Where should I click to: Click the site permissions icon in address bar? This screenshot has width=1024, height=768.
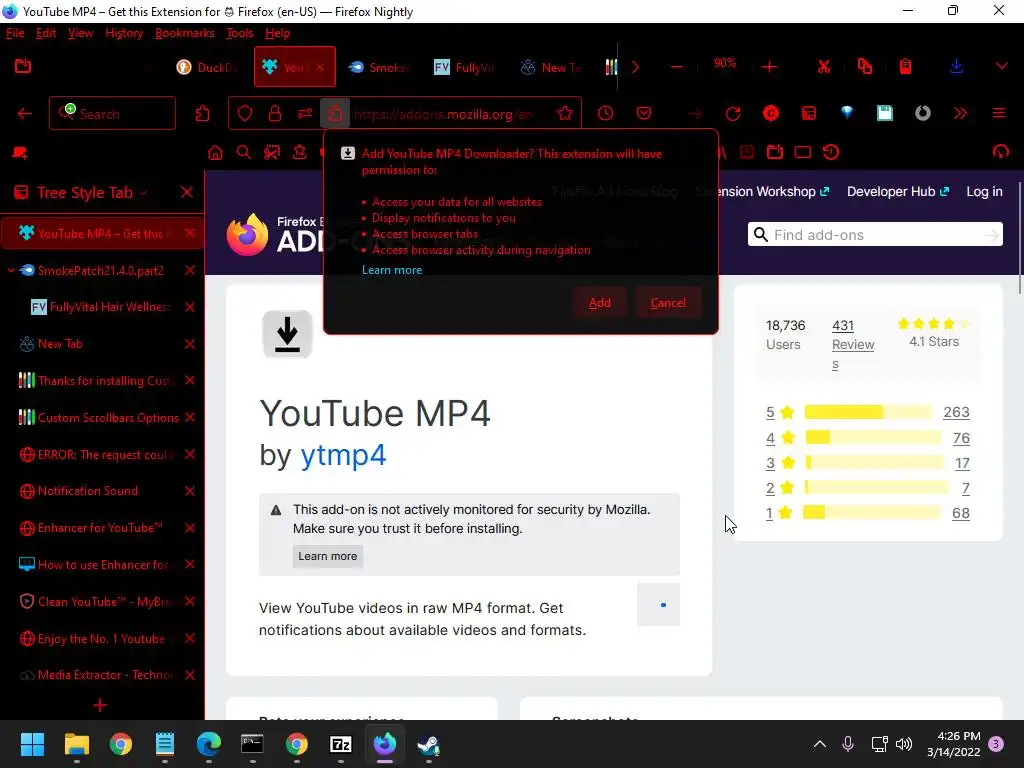(x=305, y=114)
